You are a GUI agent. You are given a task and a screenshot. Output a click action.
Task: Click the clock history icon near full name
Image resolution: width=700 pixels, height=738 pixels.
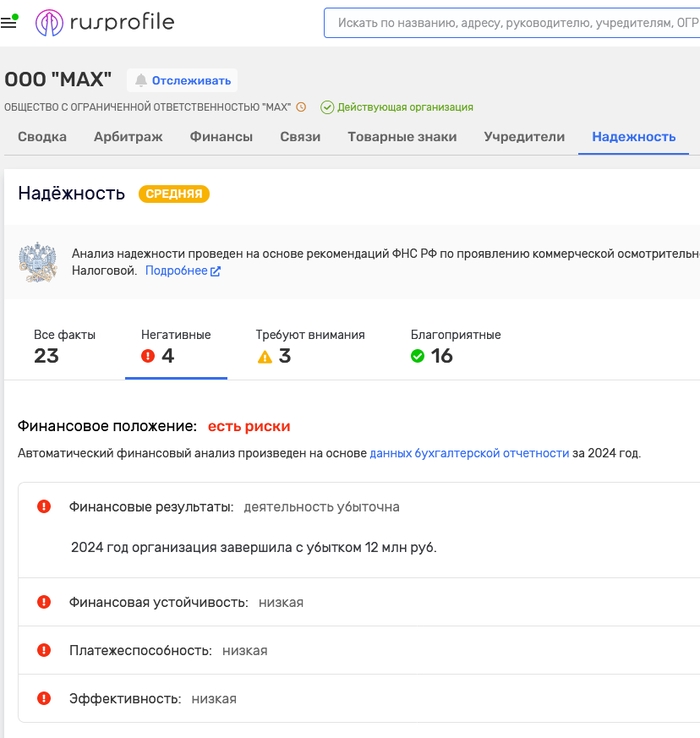pos(301,107)
